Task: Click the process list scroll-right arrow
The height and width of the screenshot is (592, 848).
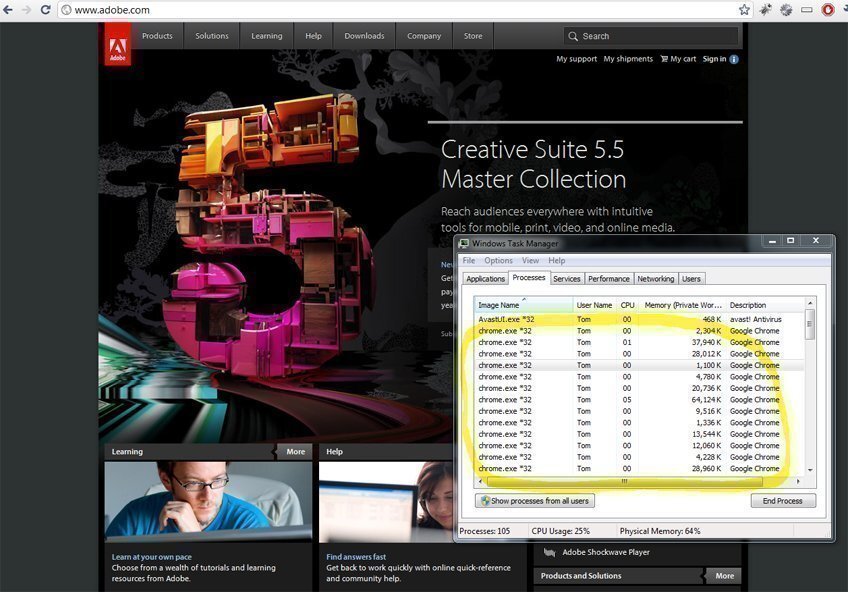Action: 799,481
